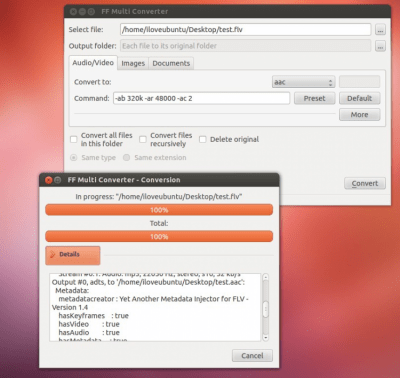
Task: Open the Documents tab
Action: coord(171,63)
